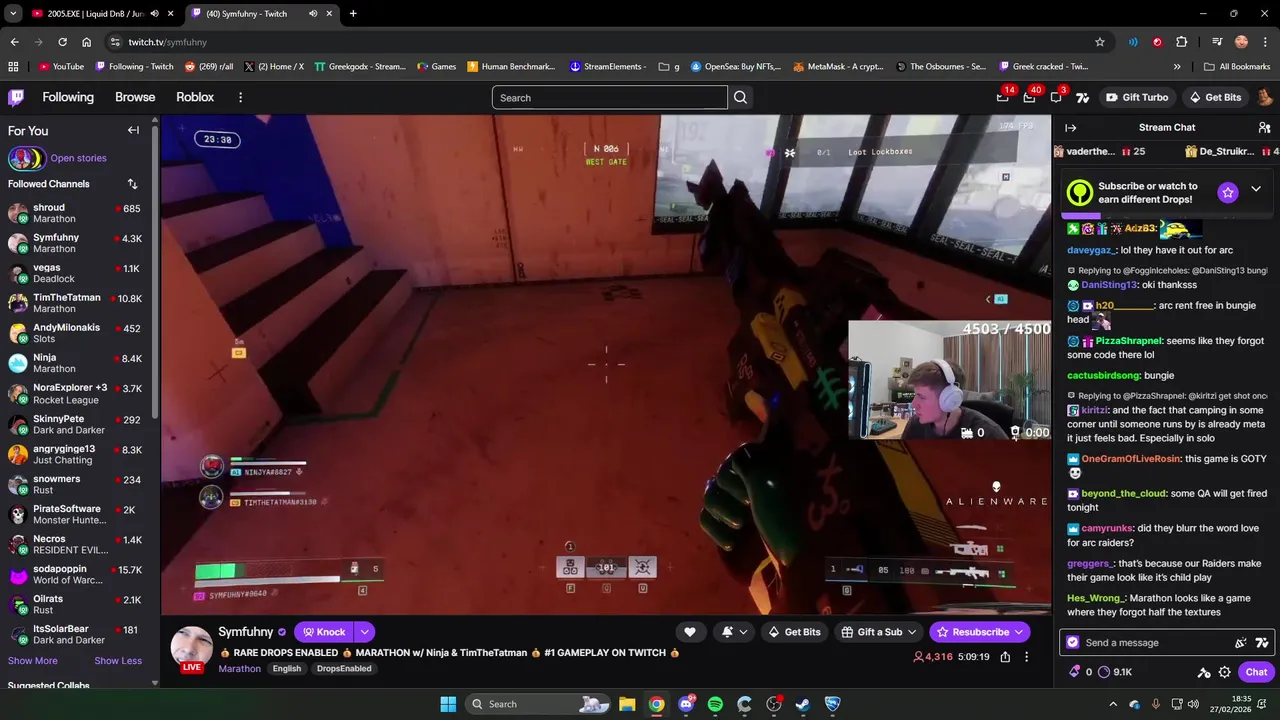Toggle the follow heart button

[x=690, y=632]
